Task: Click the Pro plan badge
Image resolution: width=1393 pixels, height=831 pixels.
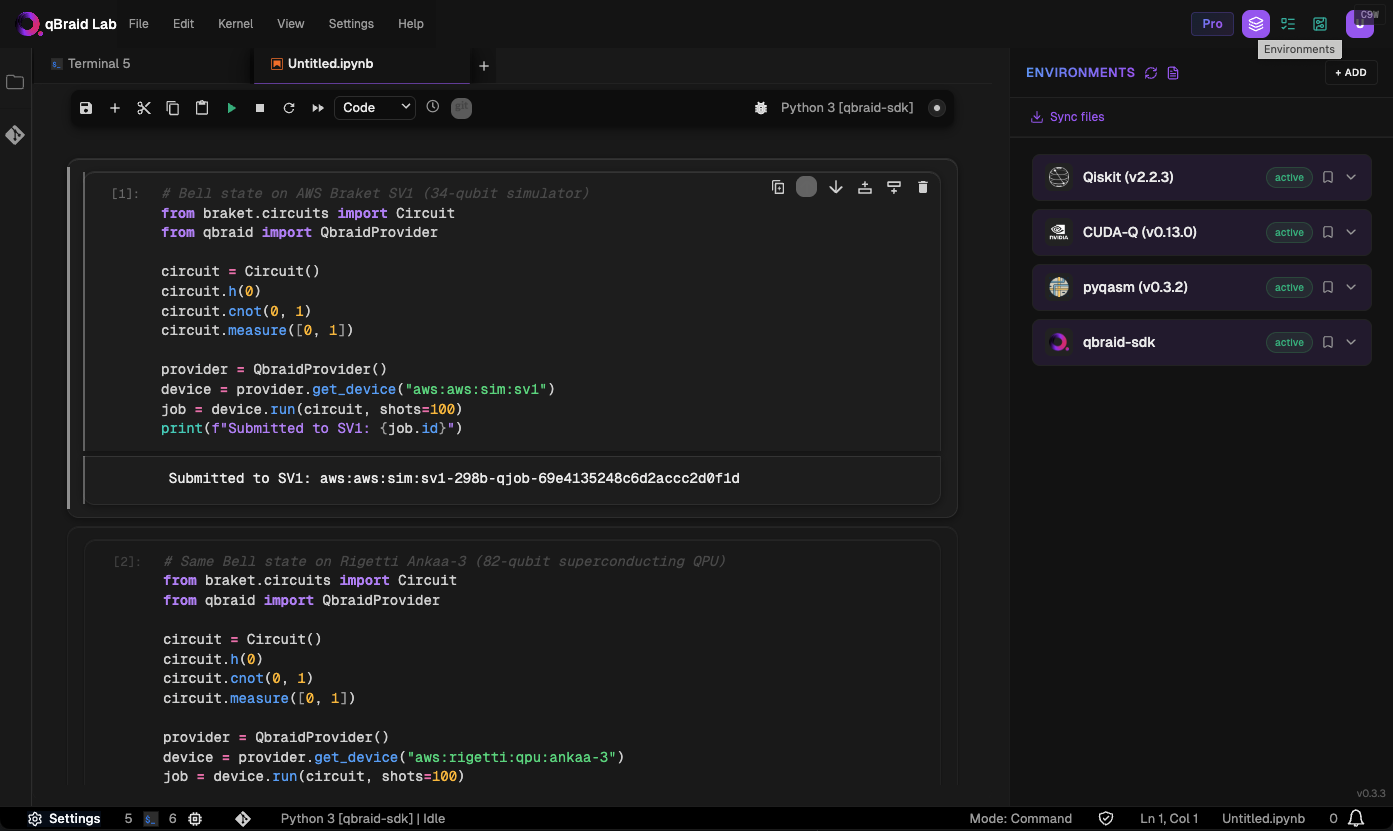Action: [x=1212, y=24]
